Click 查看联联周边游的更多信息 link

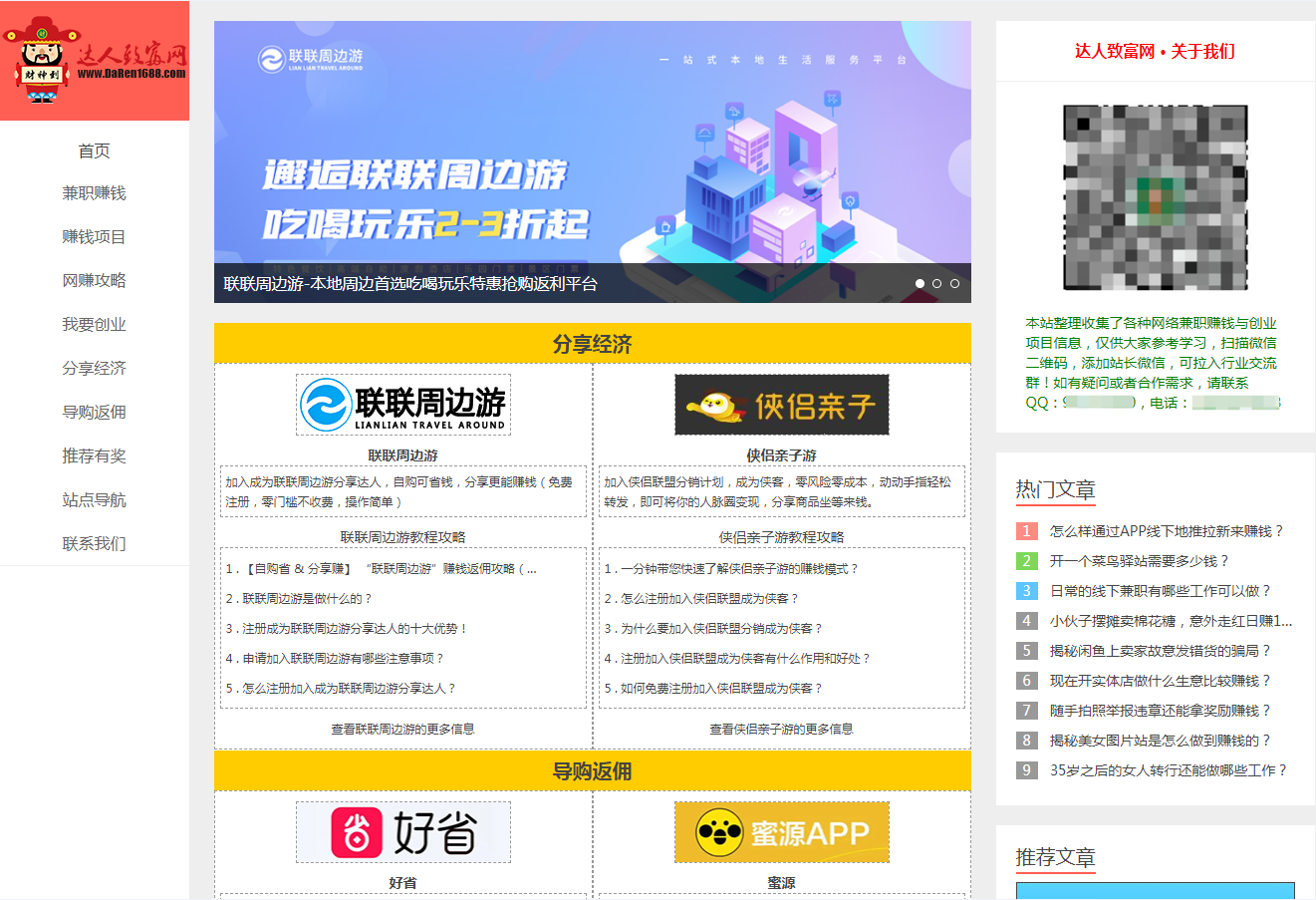(x=403, y=730)
